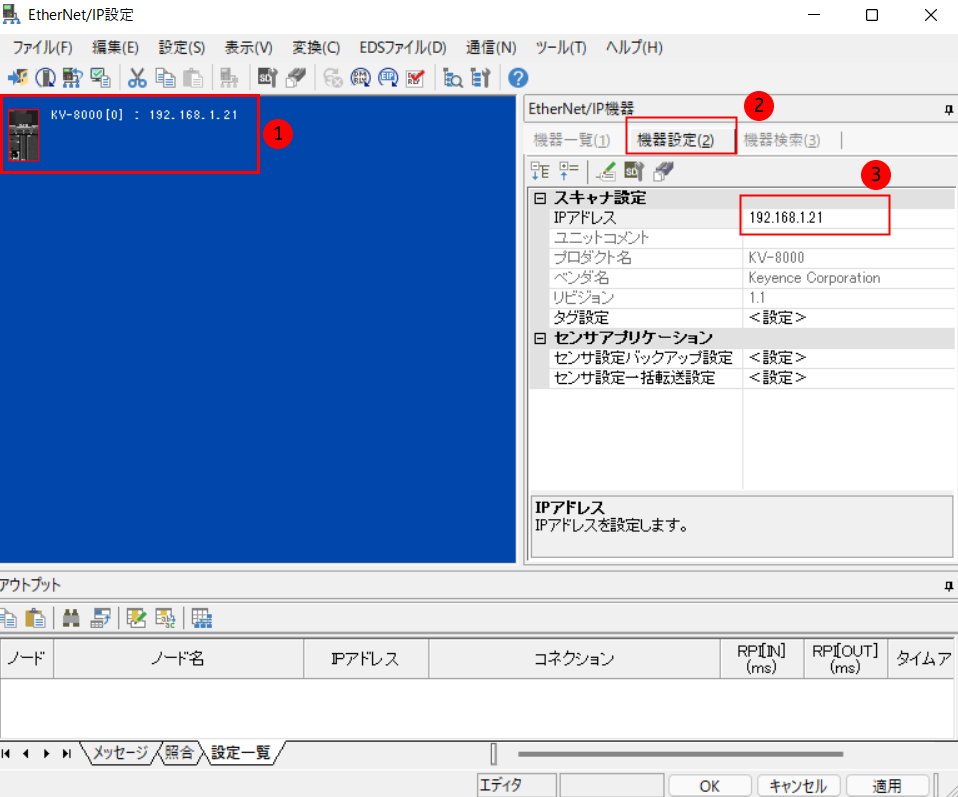Collapse the センサアプリケーション section
Viewport: 958px width, 797px height.
pos(540,338)
